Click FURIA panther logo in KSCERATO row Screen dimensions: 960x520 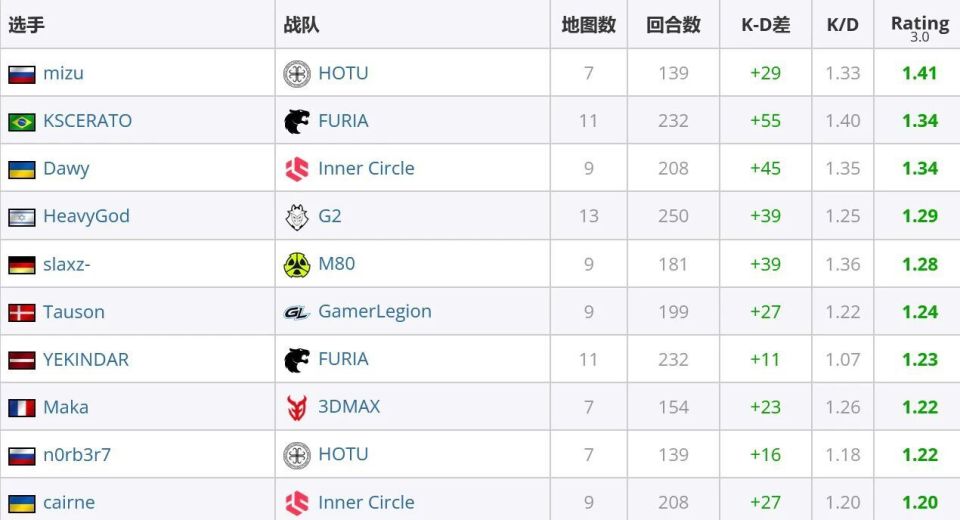297,121
